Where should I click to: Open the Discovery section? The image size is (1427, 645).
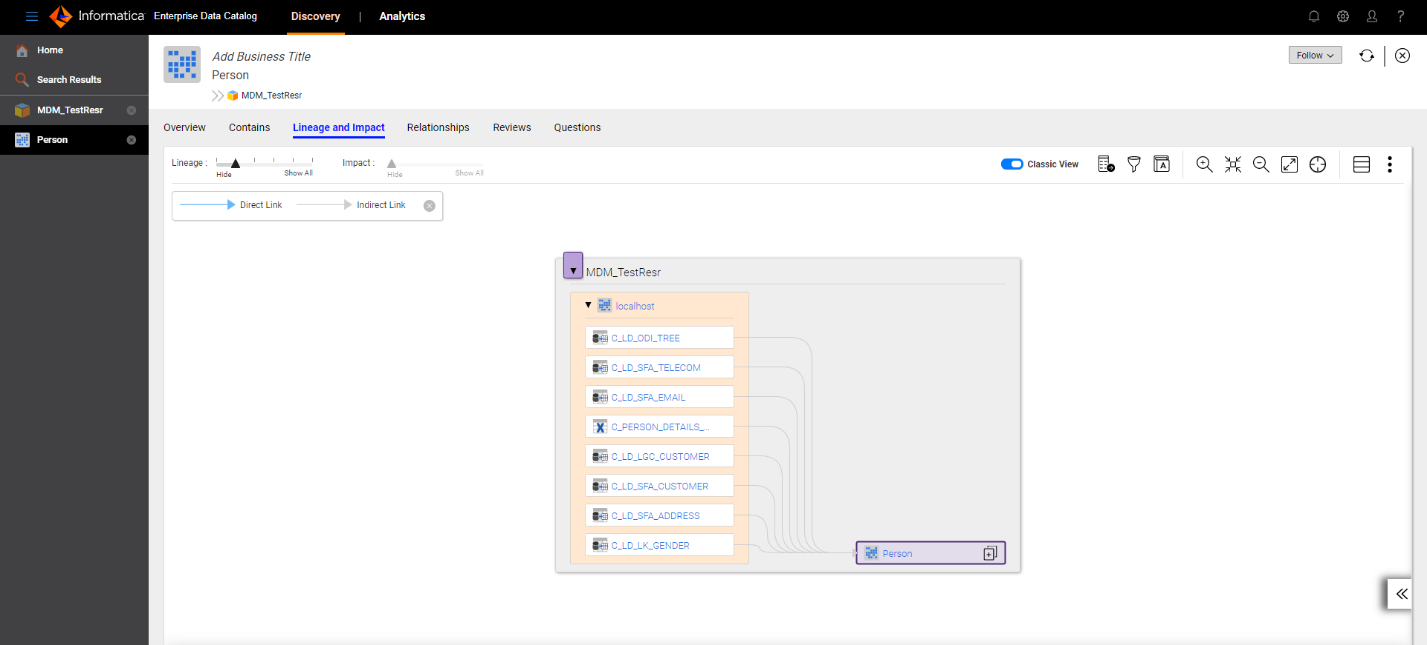315,16
